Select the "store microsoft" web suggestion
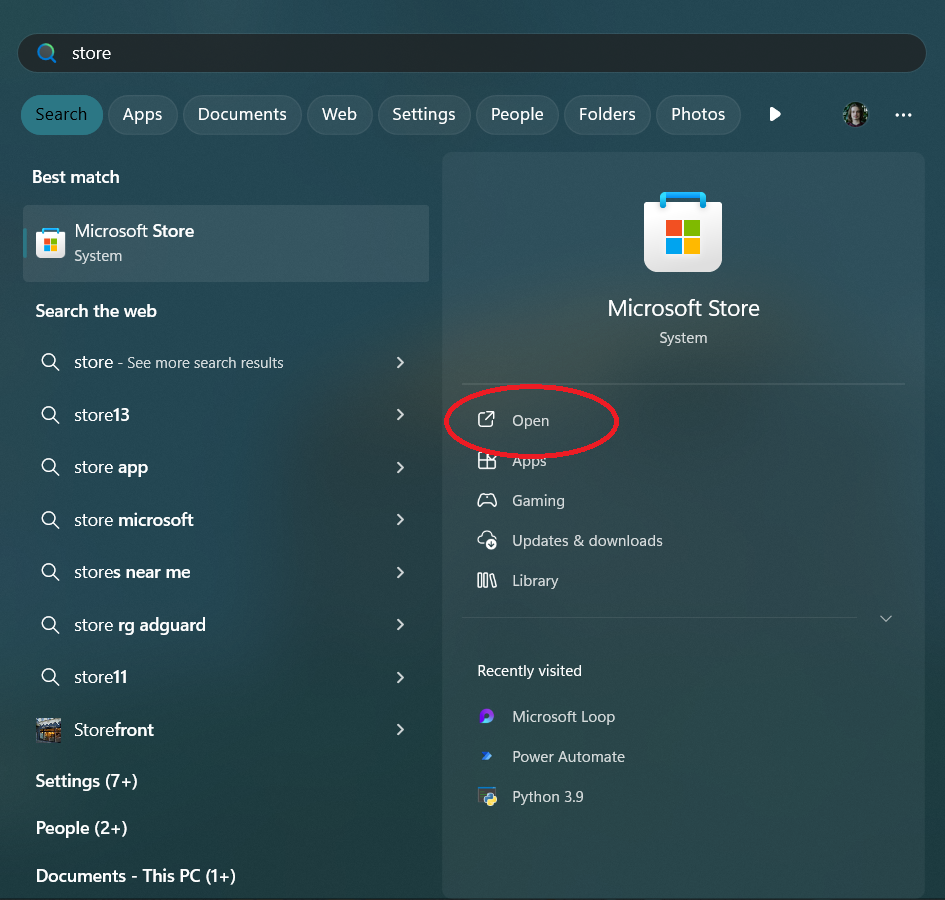Viewport: 945px width, 900px height. [226, 520]
